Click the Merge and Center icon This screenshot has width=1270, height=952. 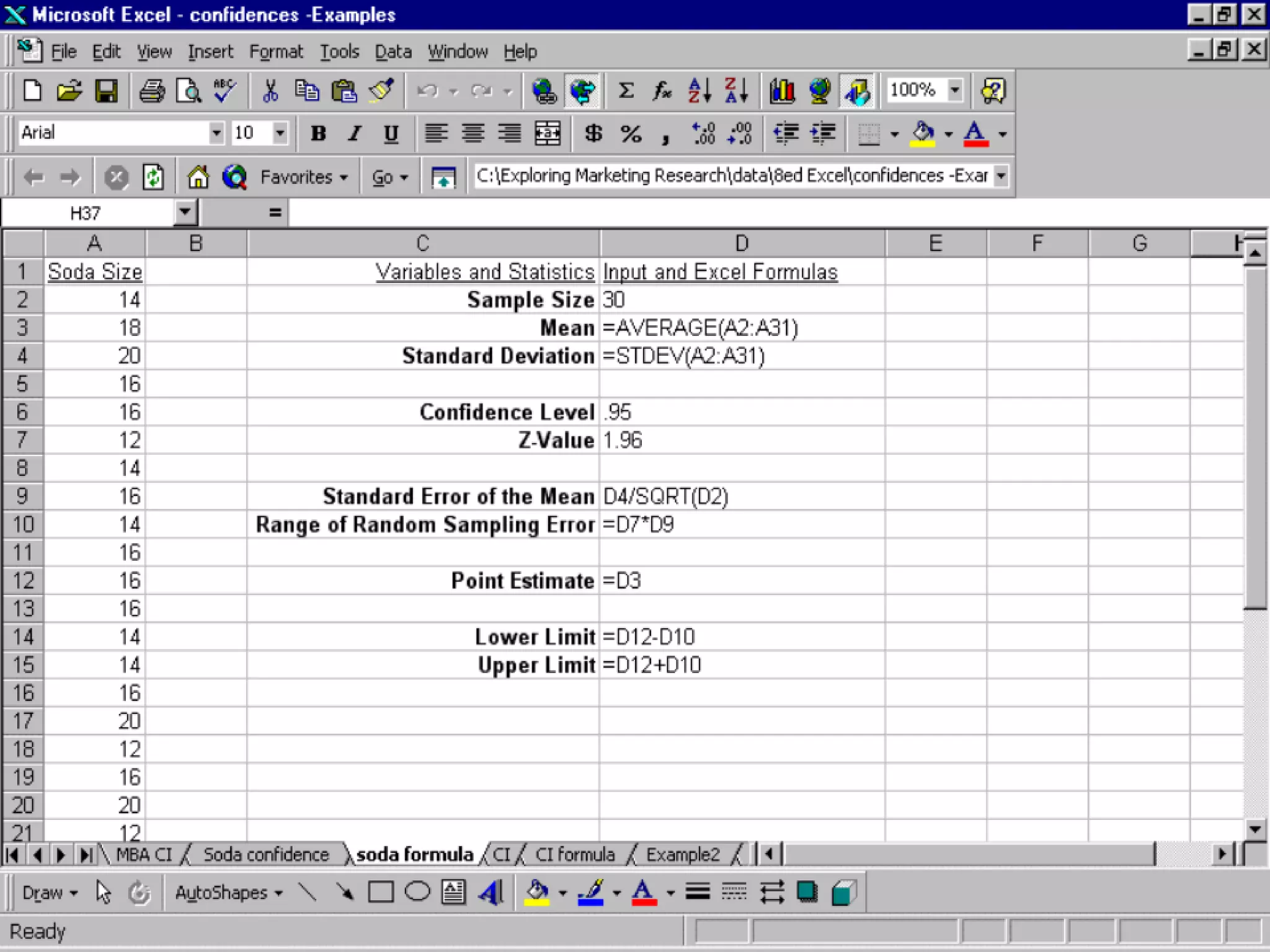click(x=548, y=133)
